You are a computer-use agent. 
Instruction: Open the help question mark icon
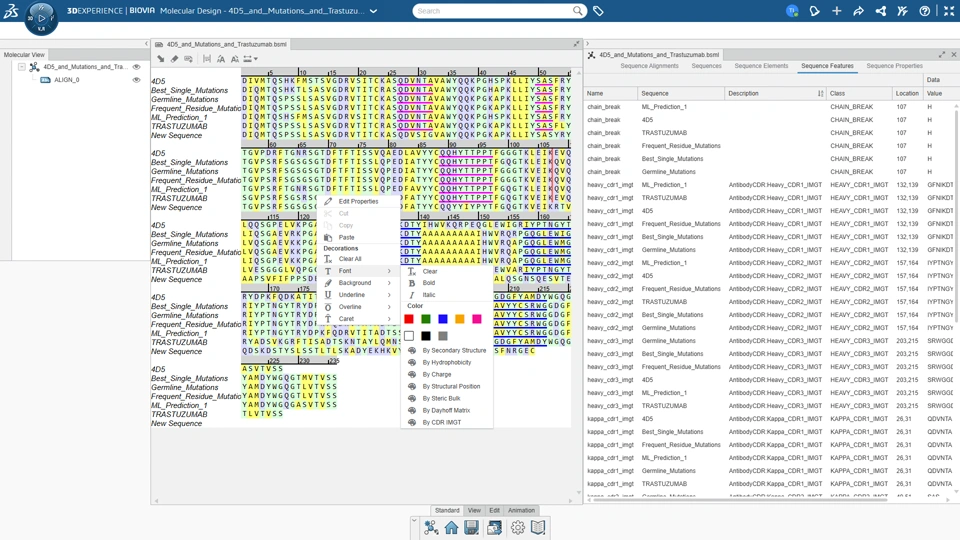click(x=924, y=10)
